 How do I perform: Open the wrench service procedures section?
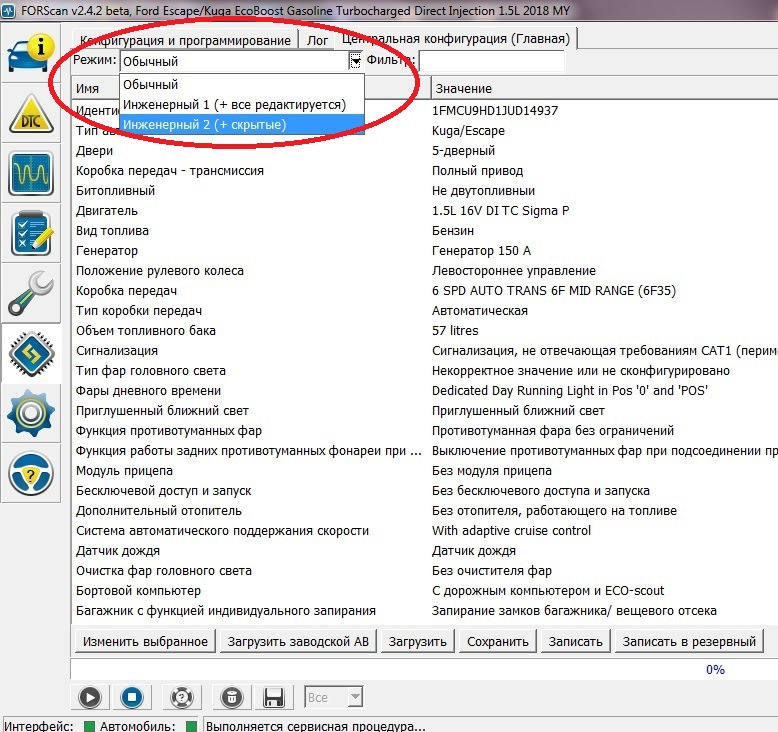(x=31, y=293)
